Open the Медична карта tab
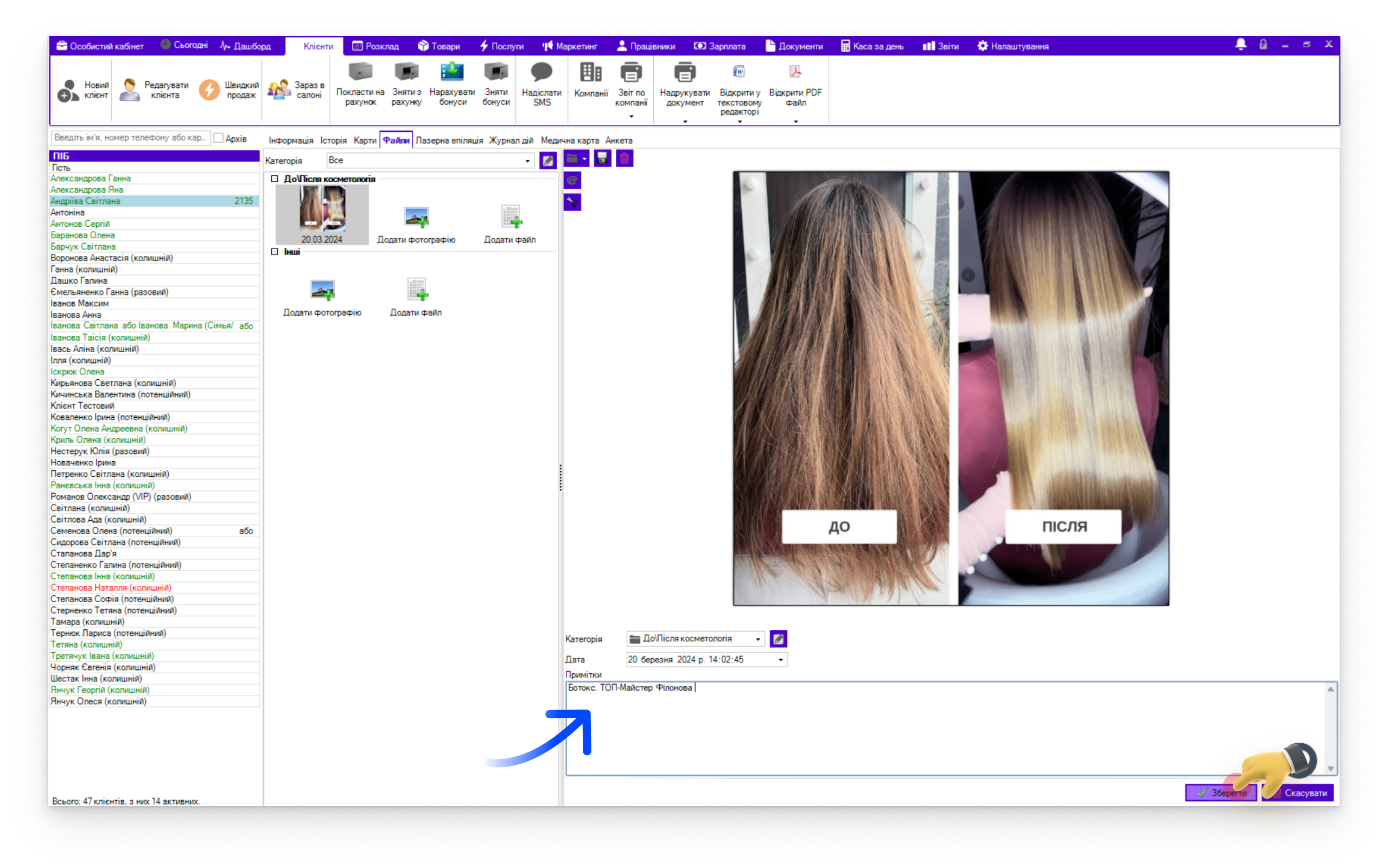The height and width of the screenshot is (868, 1389). [570, 140]
